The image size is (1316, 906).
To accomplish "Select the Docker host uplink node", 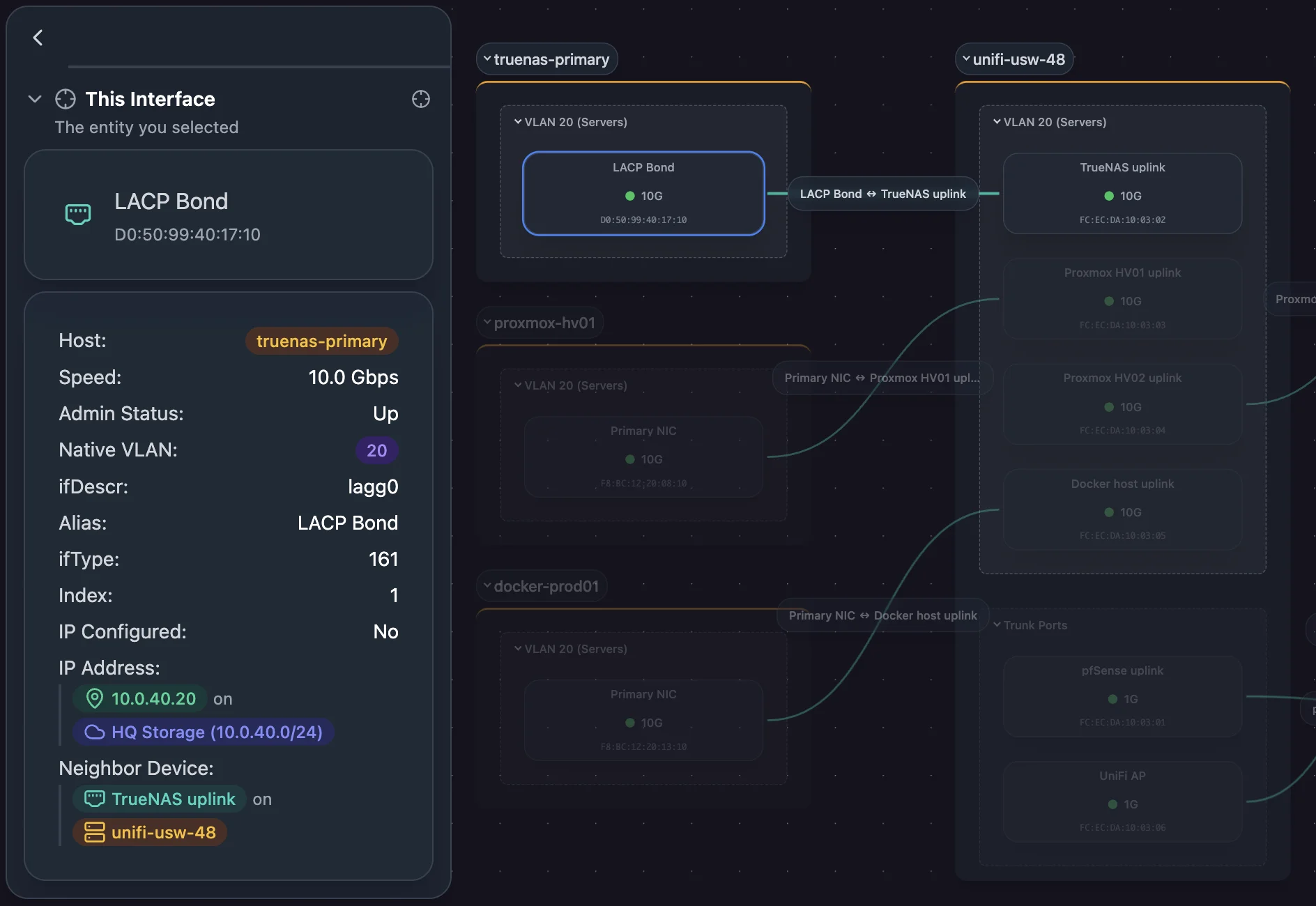I will [x=1122, y=509].
